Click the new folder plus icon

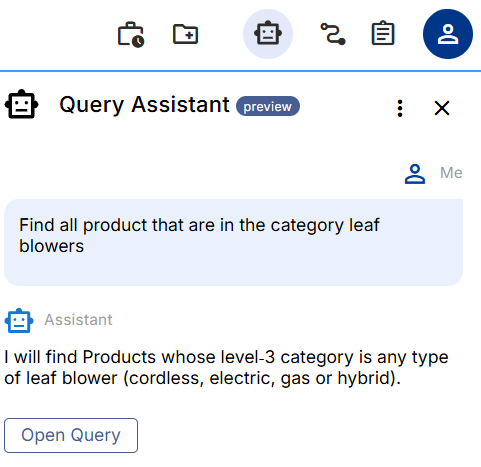click(186, 34)
